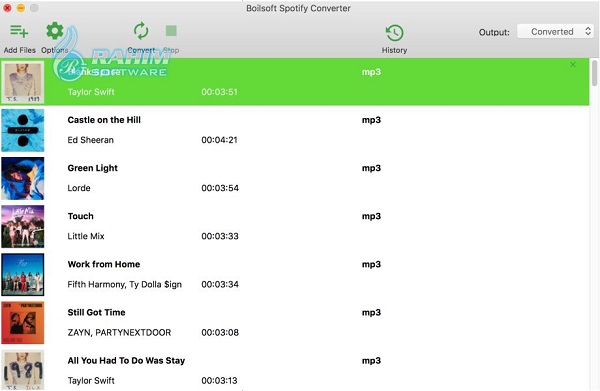Click the duration 00:03:54

point(220,188)
